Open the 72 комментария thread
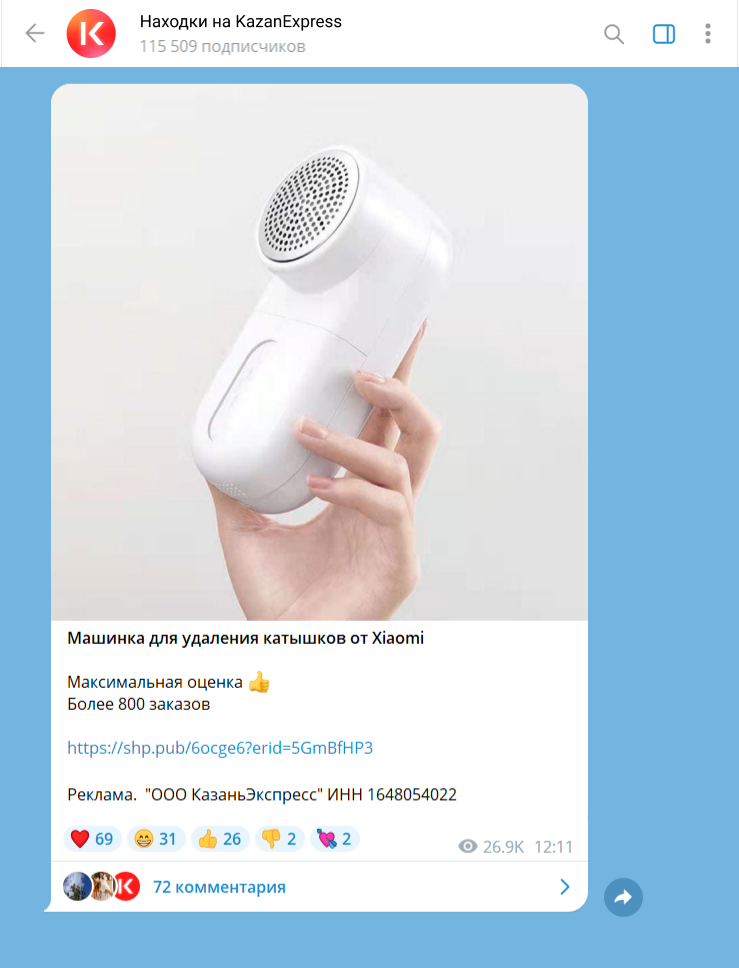Viewport: 739px width, 968px height. (219, 887)
